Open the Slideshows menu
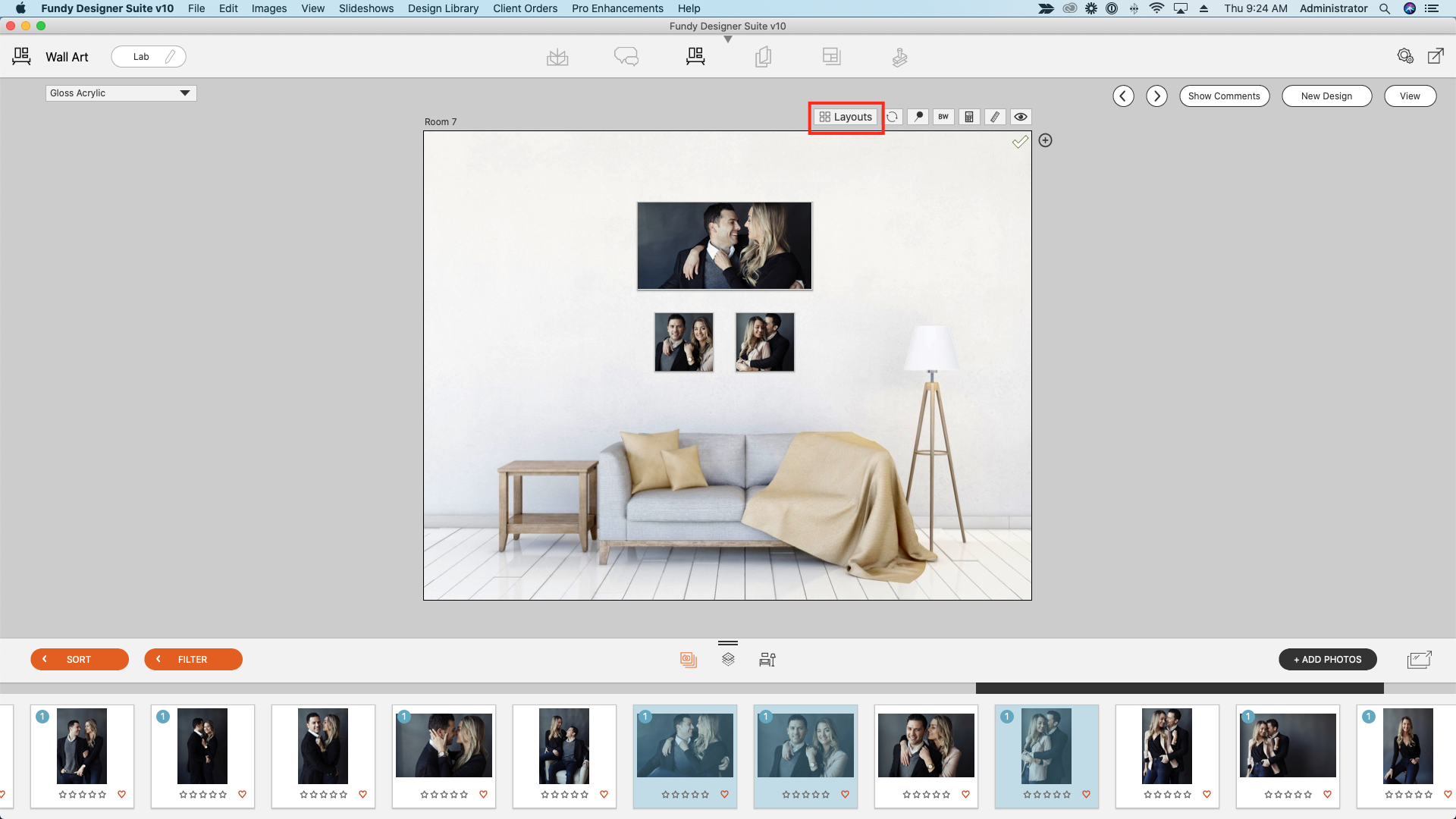The height and width of the screenshot is (819, 1456). click(366, 8)
